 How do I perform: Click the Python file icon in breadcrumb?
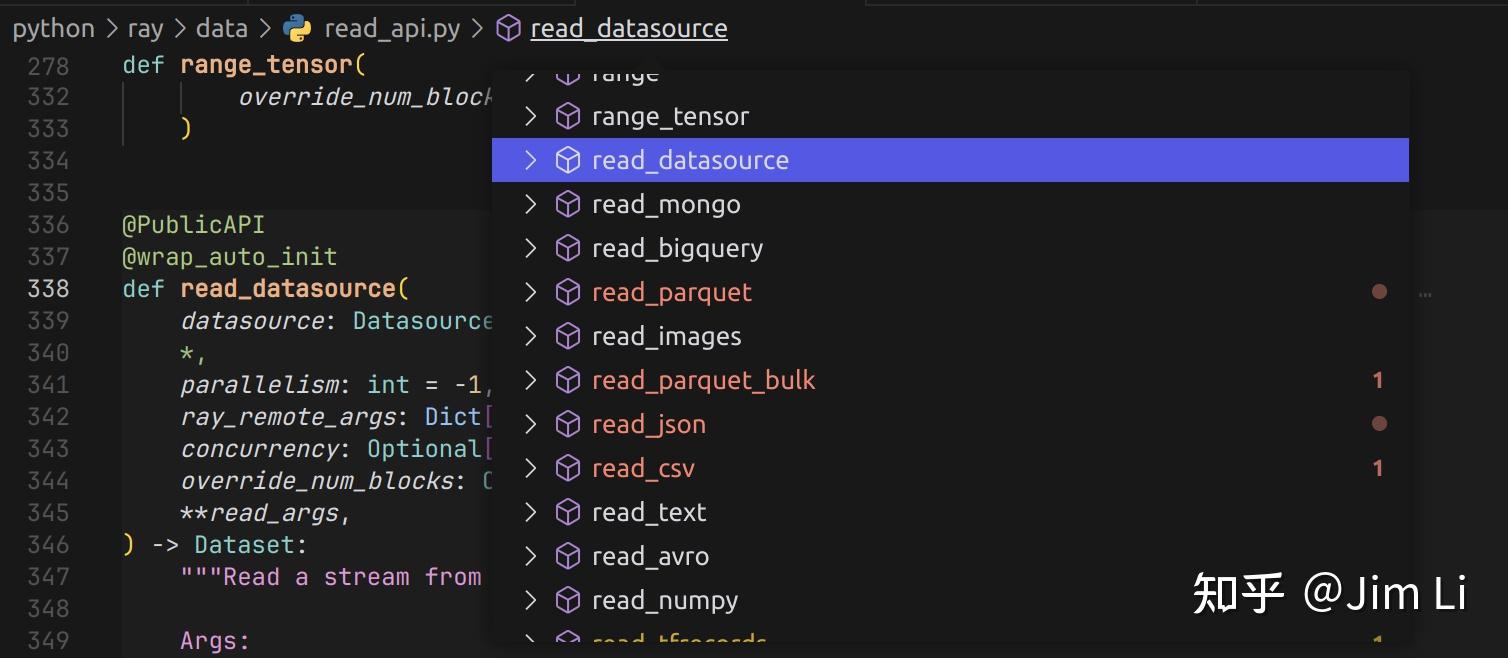click(x=297, y=29)
